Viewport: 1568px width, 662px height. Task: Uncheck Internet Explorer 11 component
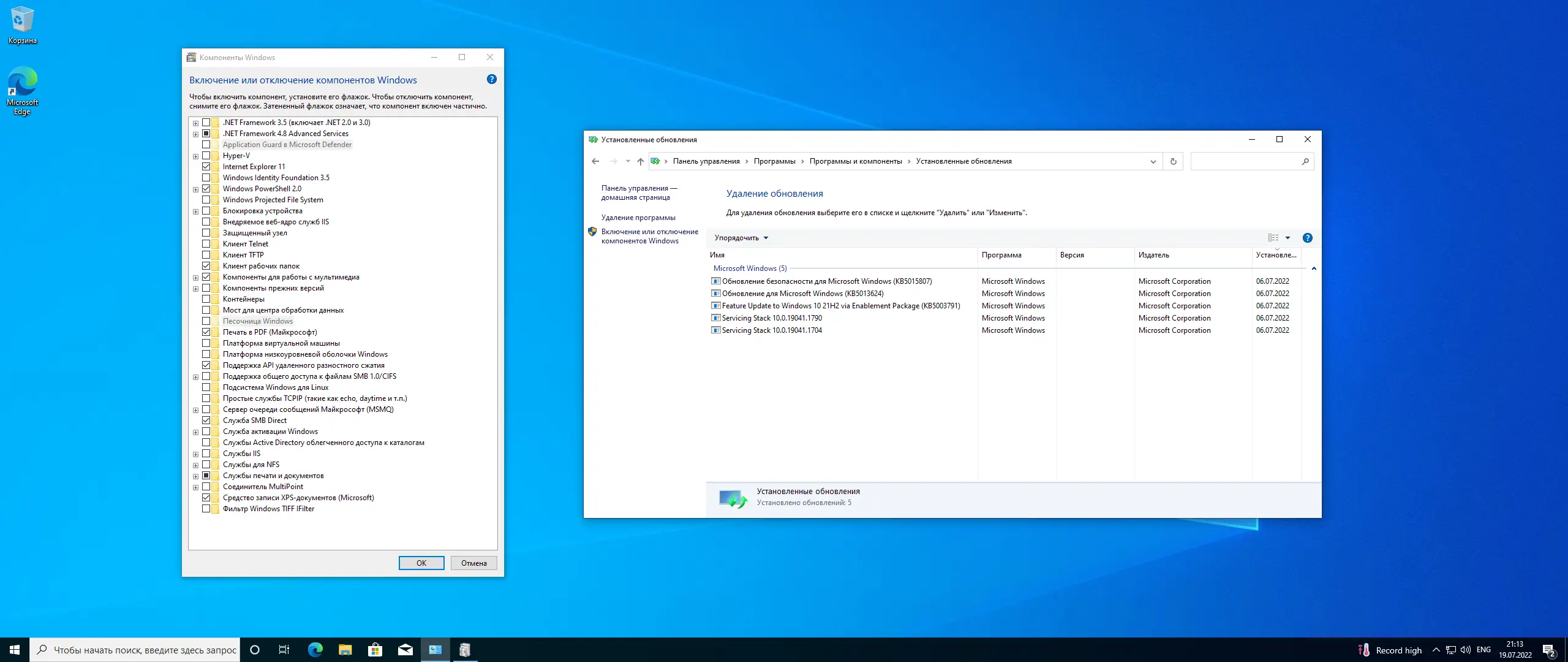point(206,167)
